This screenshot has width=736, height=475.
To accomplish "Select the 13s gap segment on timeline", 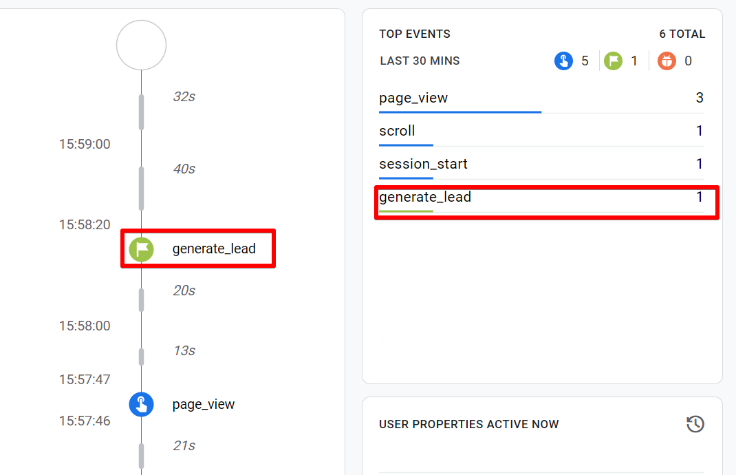I will (142, 356).
